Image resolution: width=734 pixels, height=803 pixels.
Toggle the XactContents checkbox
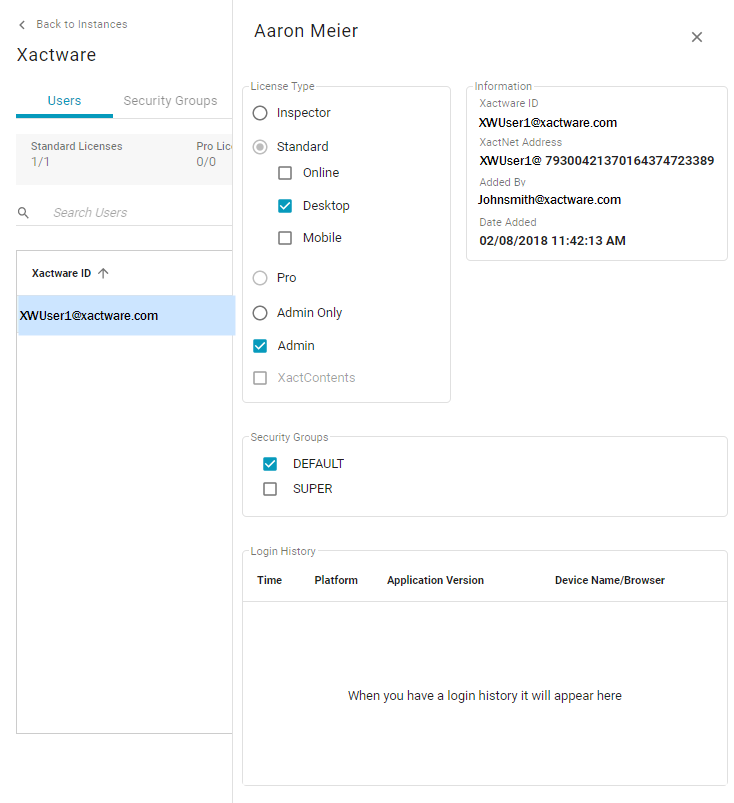click(x=260, y=378)
